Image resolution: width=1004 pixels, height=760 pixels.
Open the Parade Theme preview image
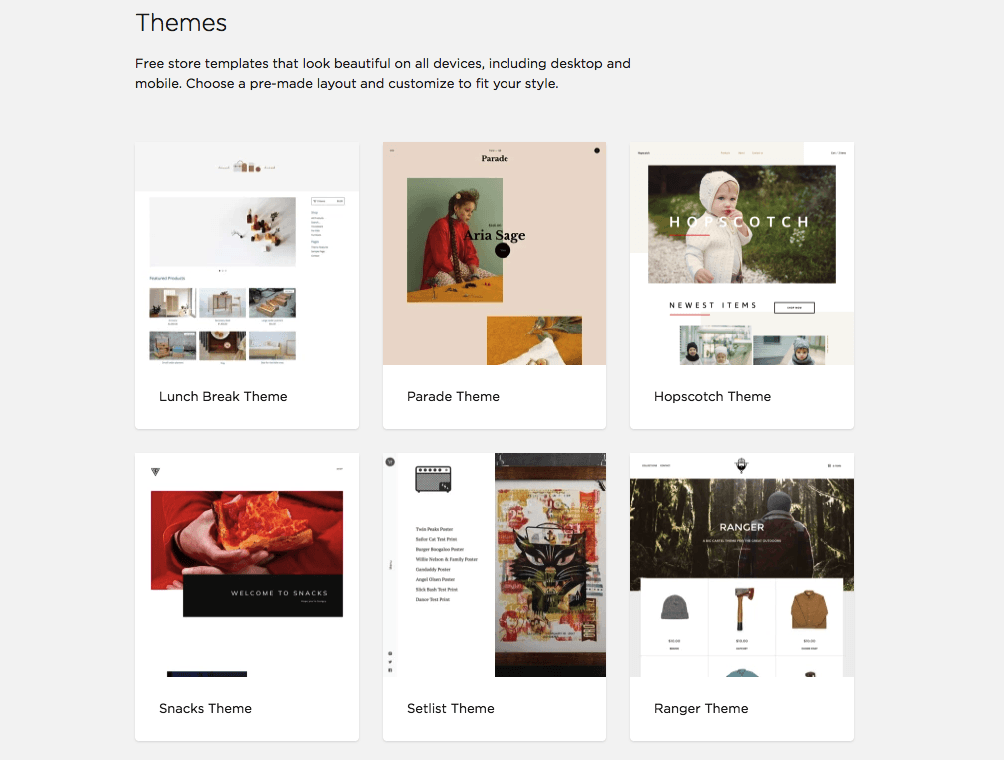click(x=494, y=254)
